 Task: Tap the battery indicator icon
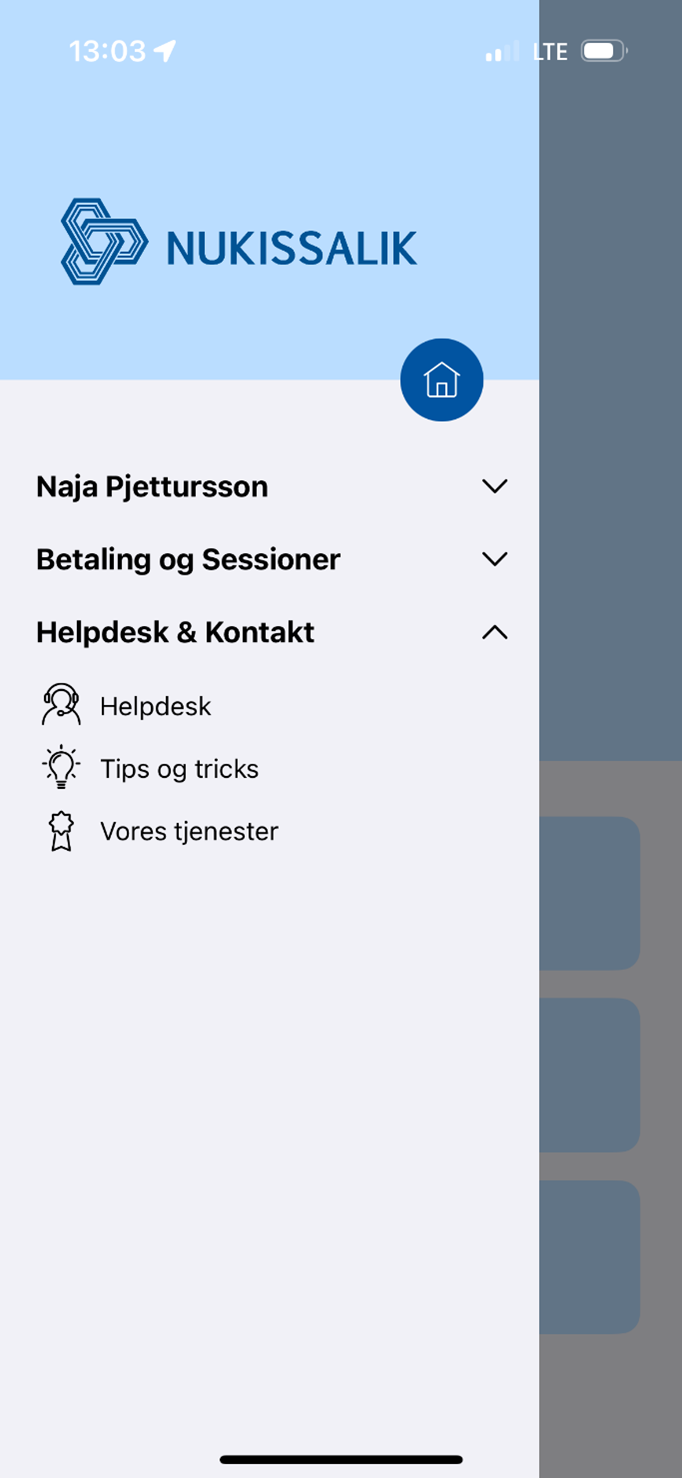603,51
